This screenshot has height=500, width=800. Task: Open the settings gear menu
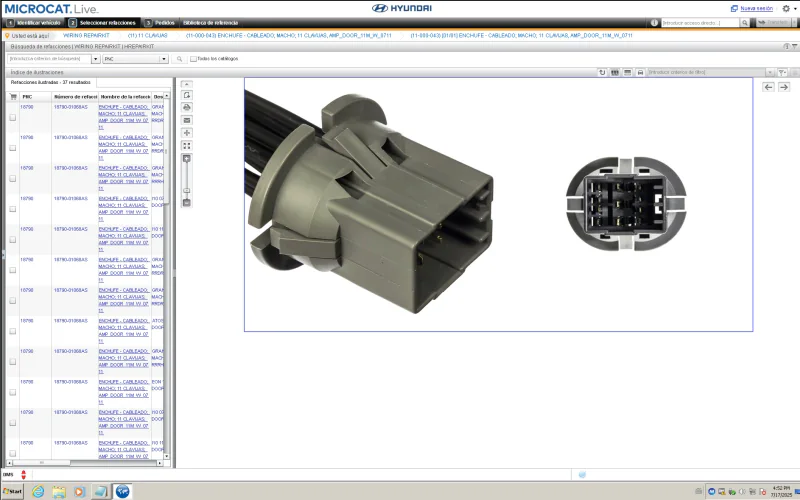click(x=786, y=8)
